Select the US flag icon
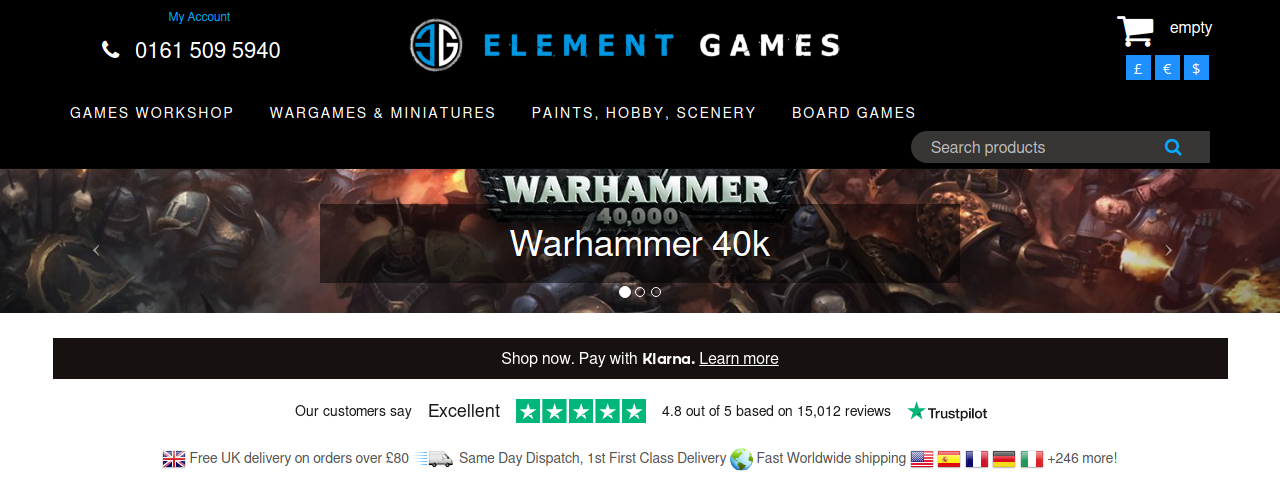Screen dimensions: 1280x480 [x=922, y=459]
